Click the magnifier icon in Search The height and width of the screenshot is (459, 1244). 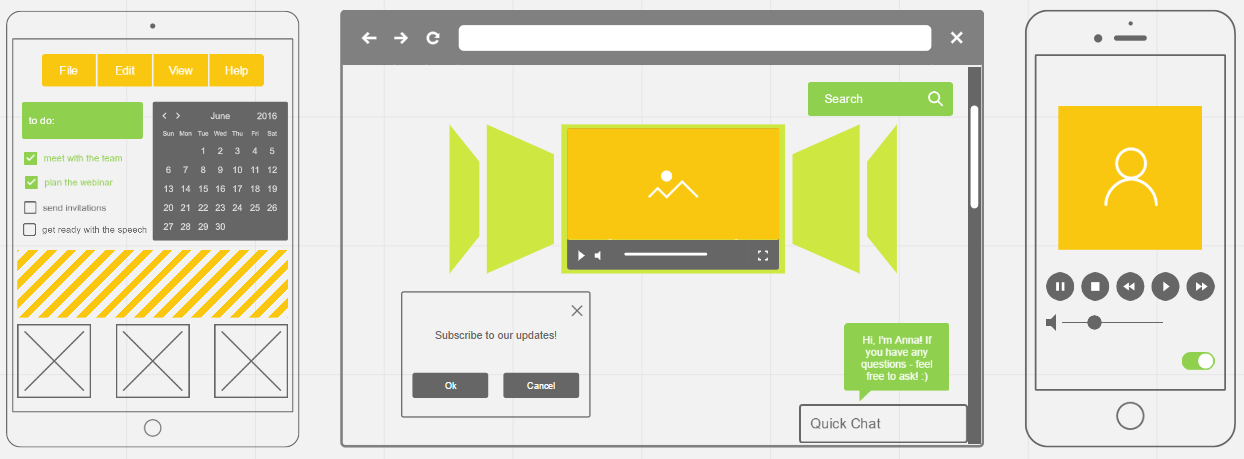[x=935, y=99]
